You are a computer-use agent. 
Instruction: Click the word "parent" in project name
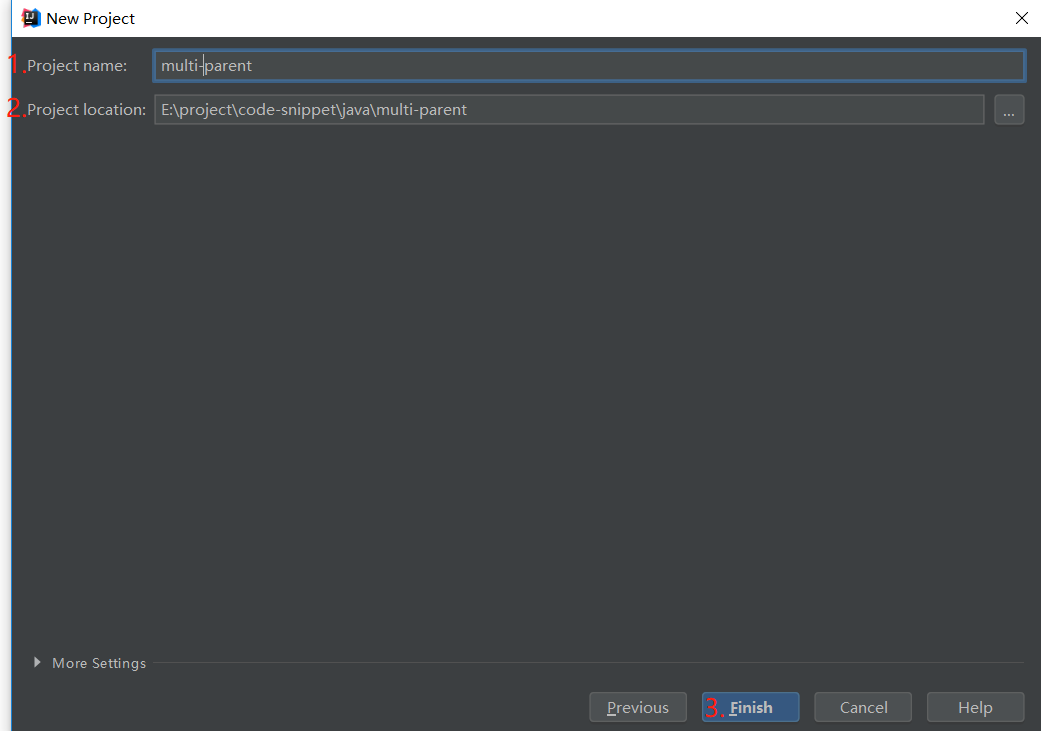229,66
